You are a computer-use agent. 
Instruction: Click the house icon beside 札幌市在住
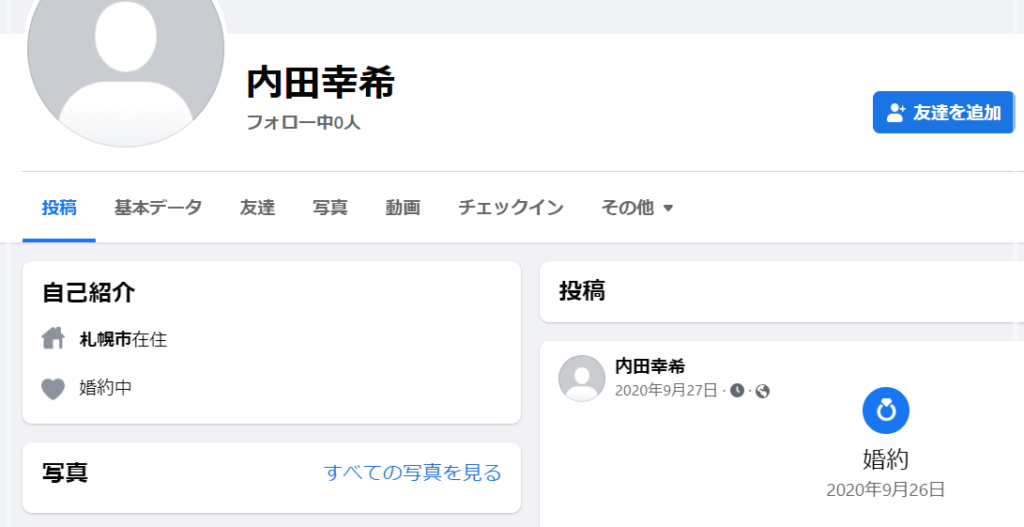click(53, 338)
